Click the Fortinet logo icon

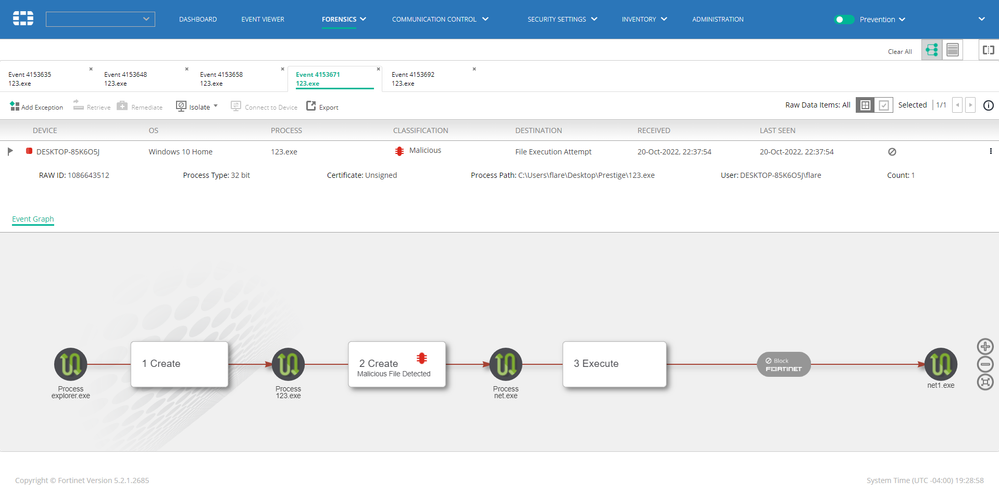pos(23,19)
